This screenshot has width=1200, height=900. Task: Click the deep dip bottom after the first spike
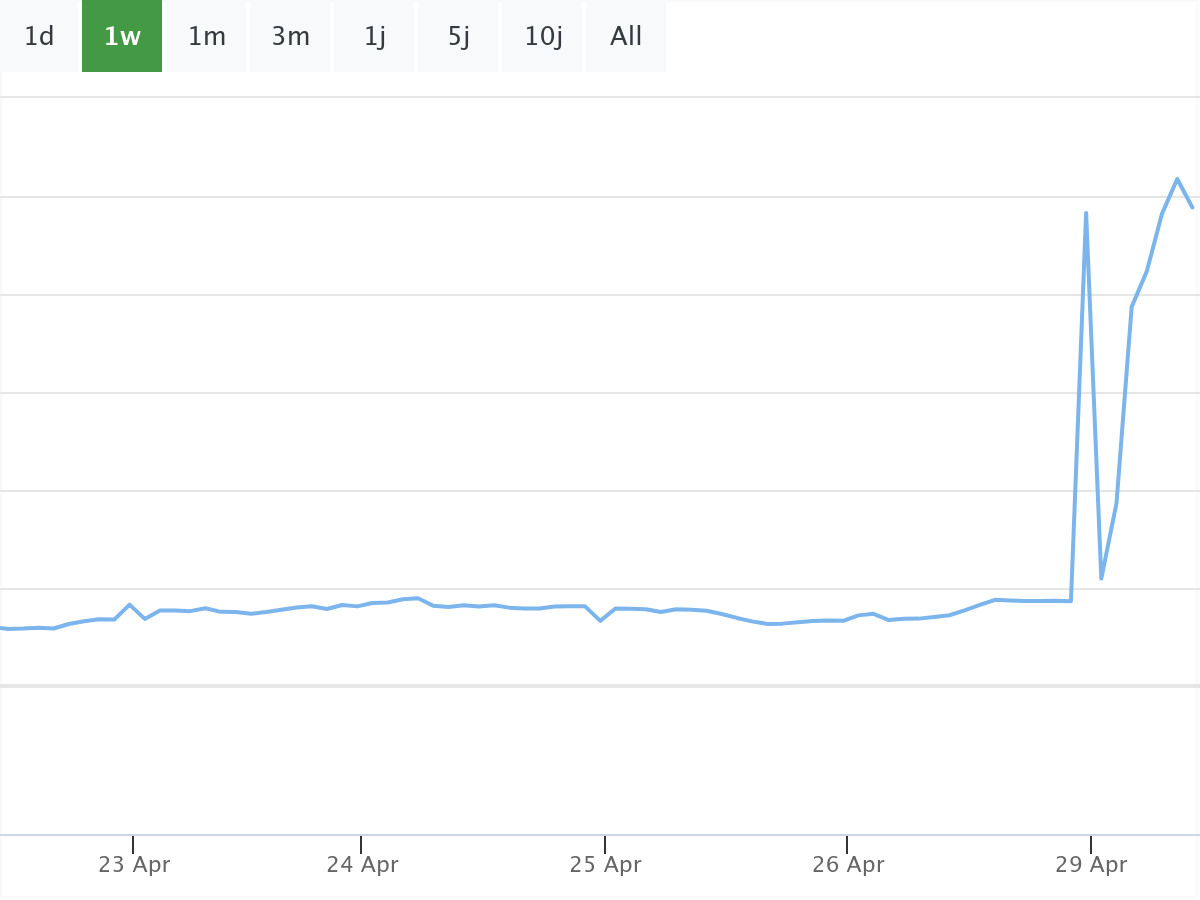[x=1101, y=578]
